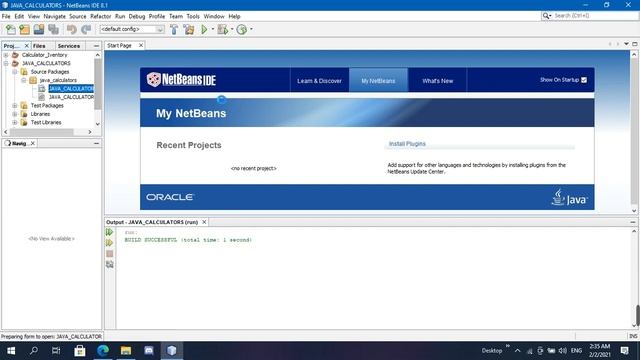Minimize the Navigator panel
The height and width of the screenshot is (360, 640).
pos(96,143)
